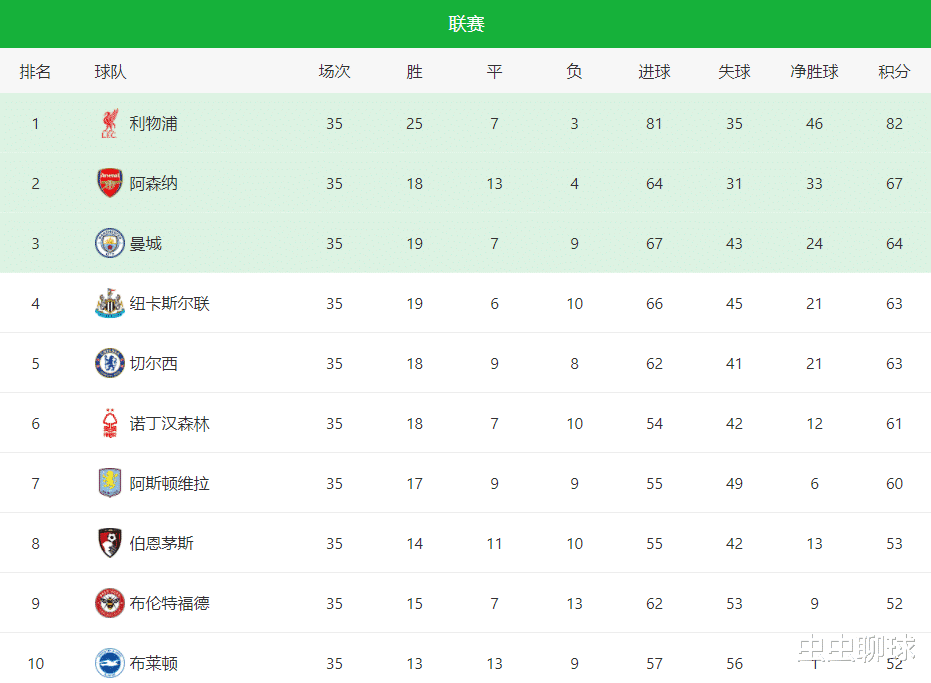Screen dimensions: 931x683
Task: Click the 进球 column header
Action: coord(654,72)
